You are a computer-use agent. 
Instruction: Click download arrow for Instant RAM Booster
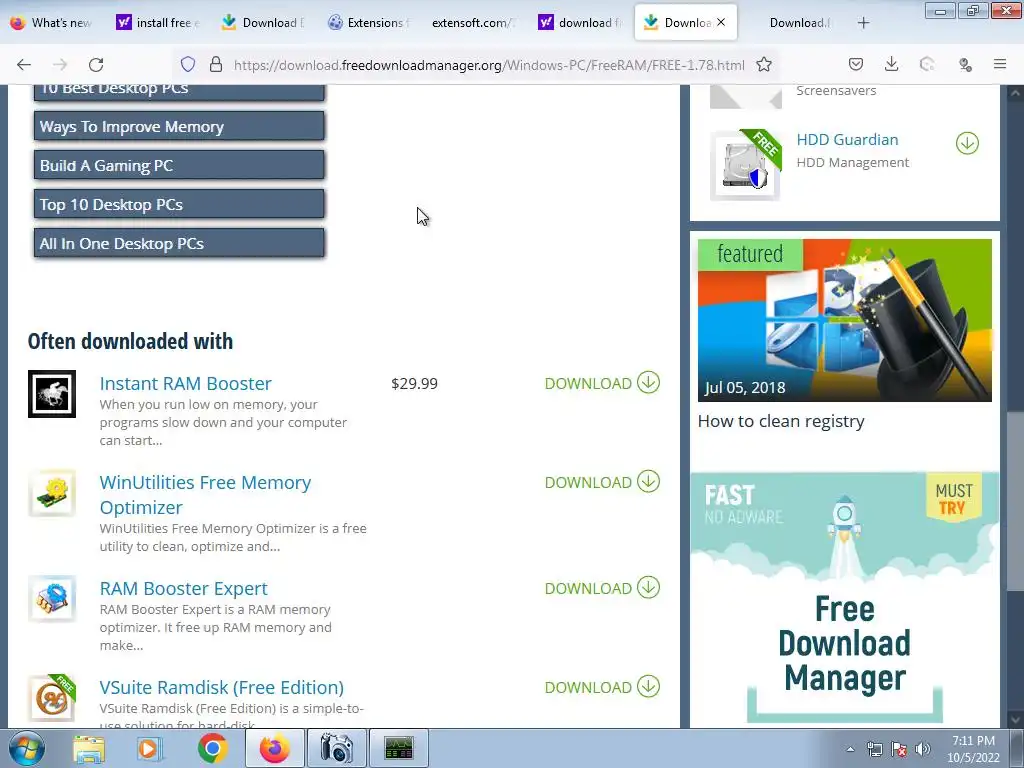tap(648, 383)
